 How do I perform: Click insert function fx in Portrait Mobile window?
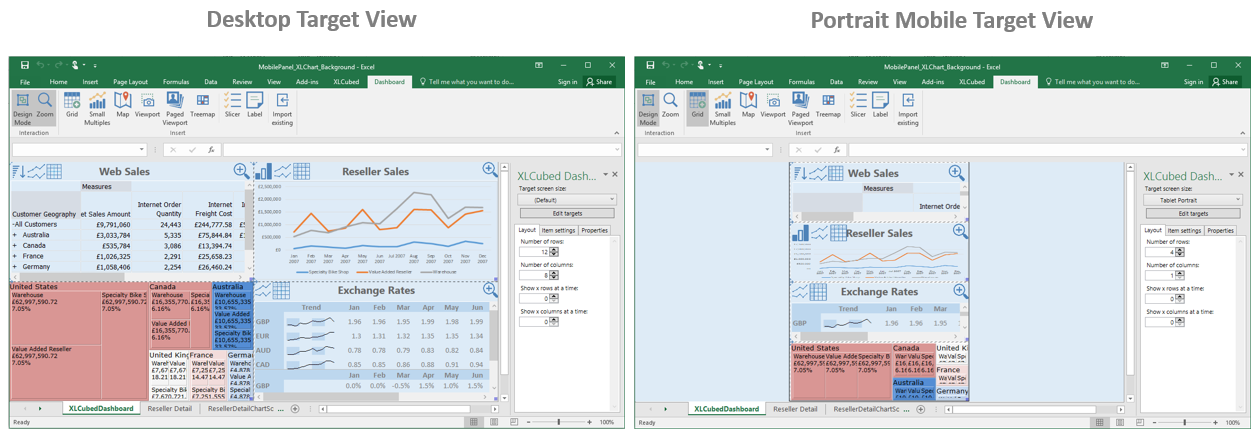coord(835,150)
